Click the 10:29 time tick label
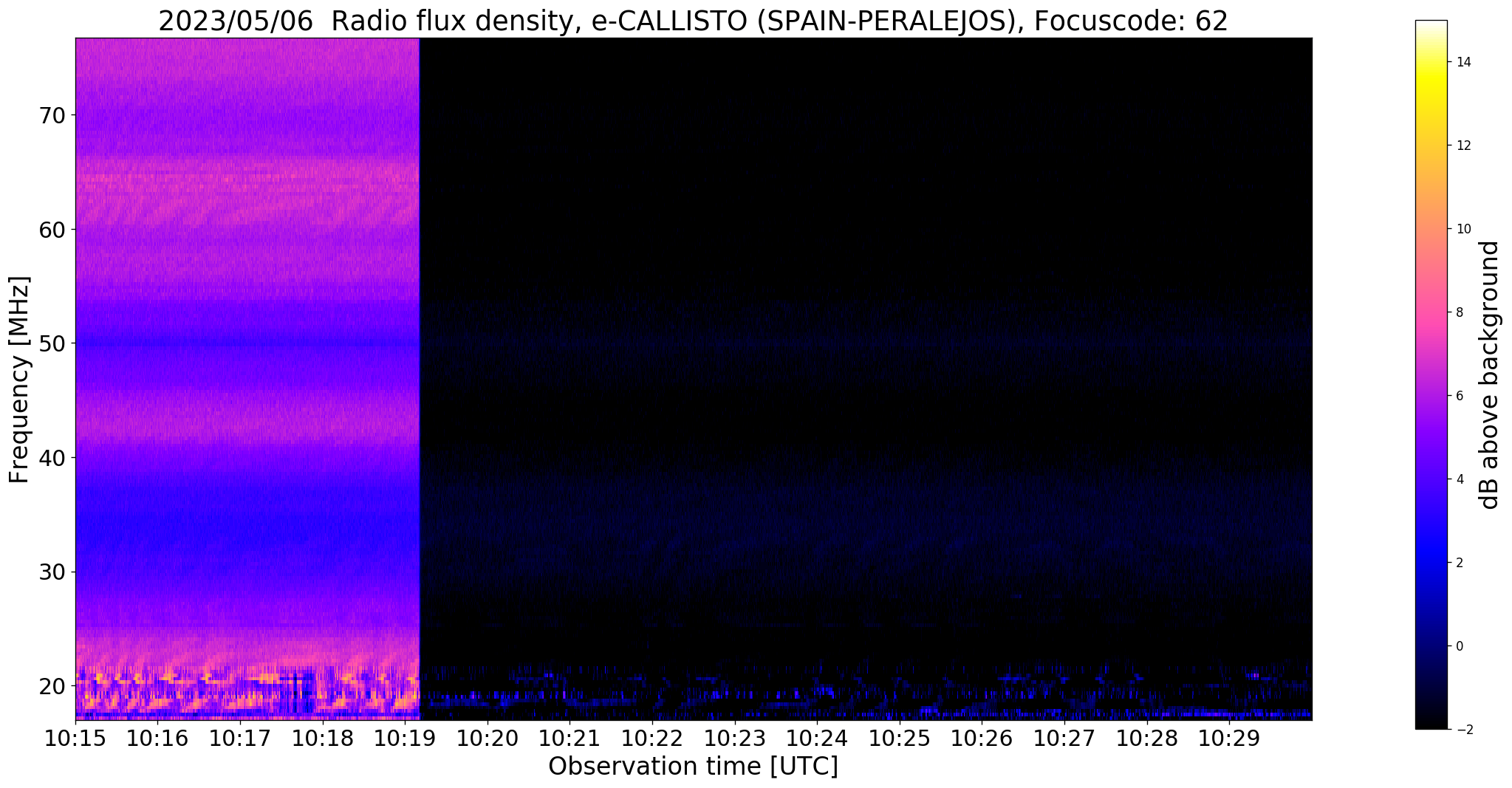This screenshot has width=1512, height=788. click(x=1228, y=738)
